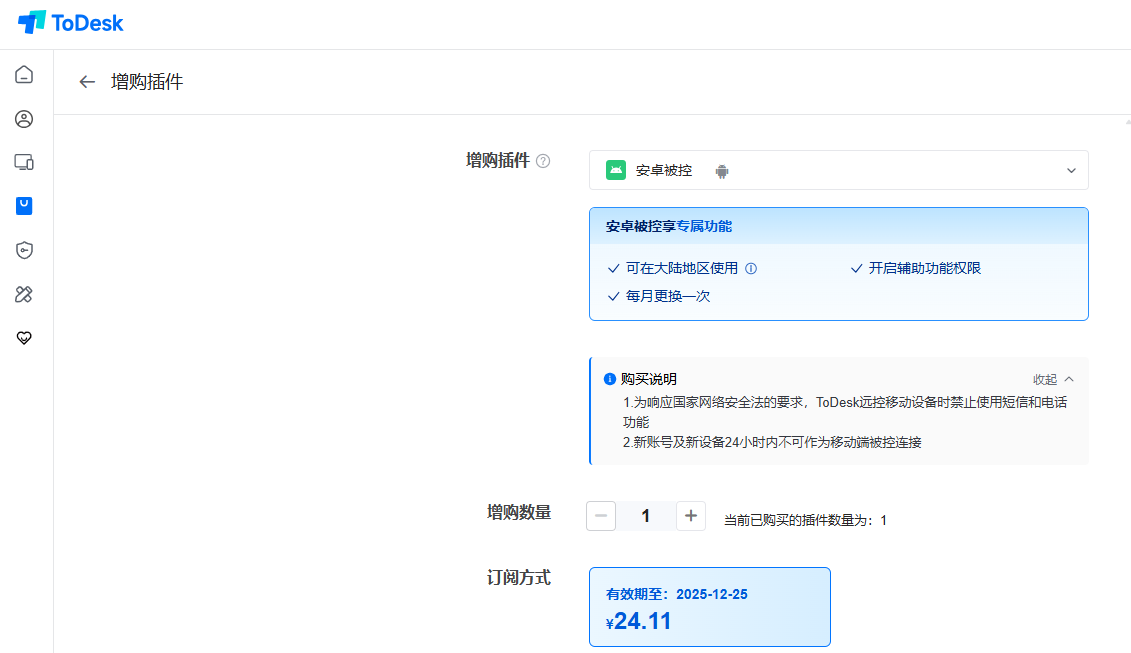Click the quantity input field showing 1
The image size is (1131, 653).
(x=646, y=516)
